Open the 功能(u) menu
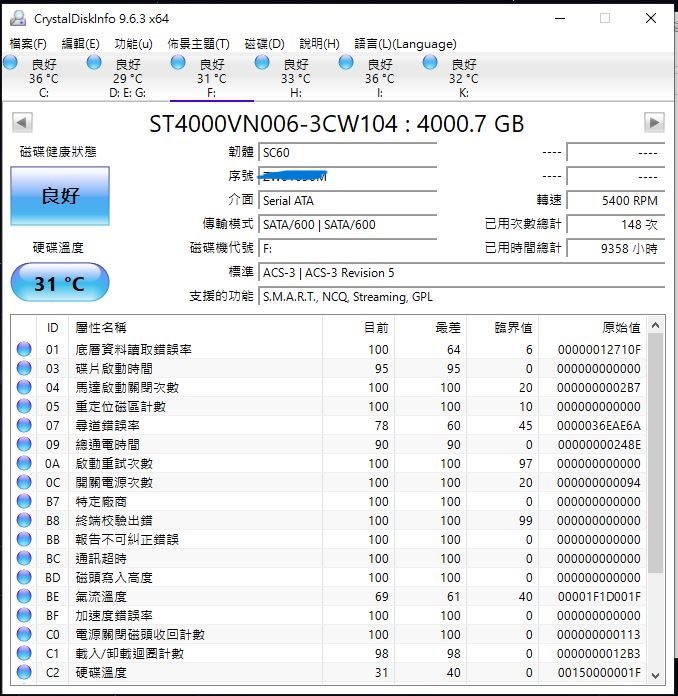678x696 pixels. pos(133,44)
